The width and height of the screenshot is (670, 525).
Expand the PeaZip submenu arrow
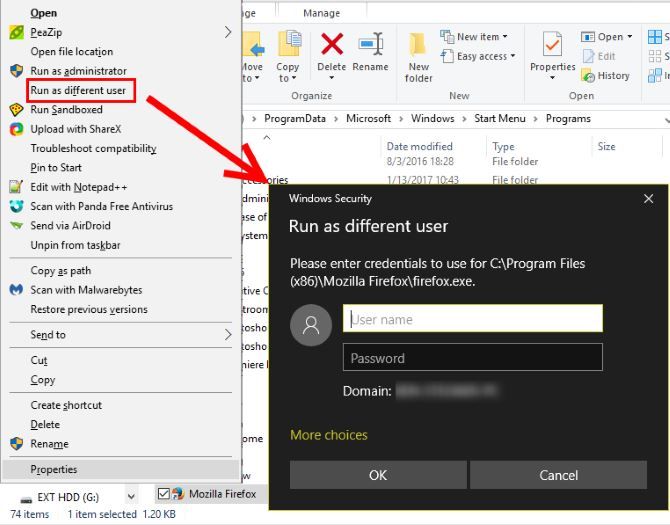click(228, 33)
